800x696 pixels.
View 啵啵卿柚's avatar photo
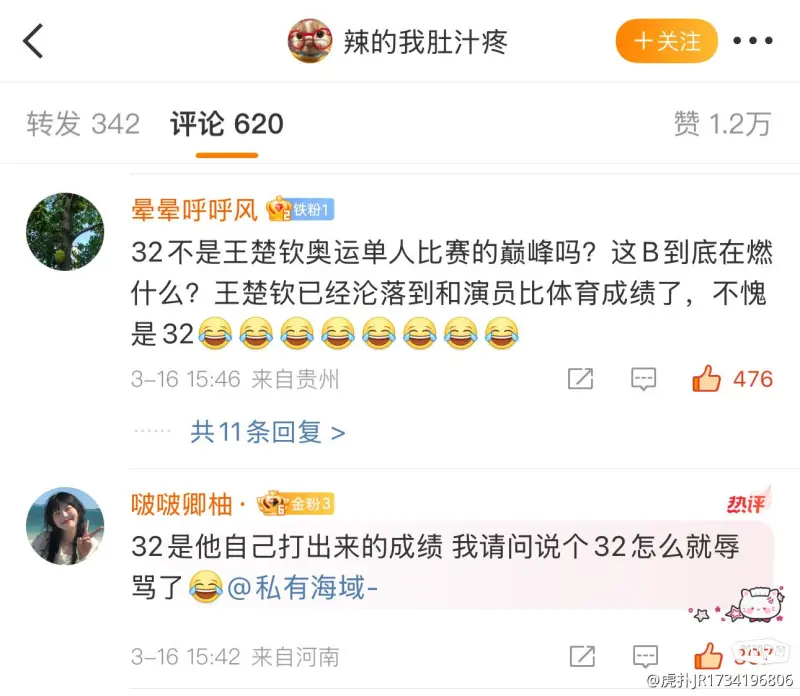click(65, 526)
